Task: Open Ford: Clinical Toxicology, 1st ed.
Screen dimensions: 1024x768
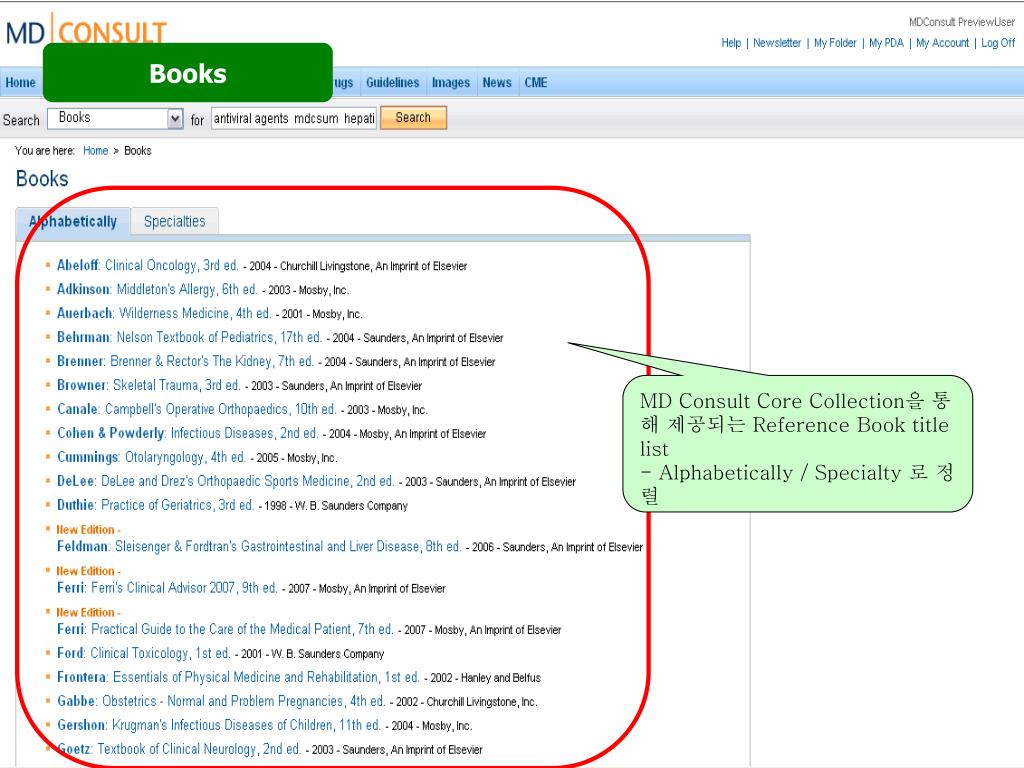Action: 144,653
